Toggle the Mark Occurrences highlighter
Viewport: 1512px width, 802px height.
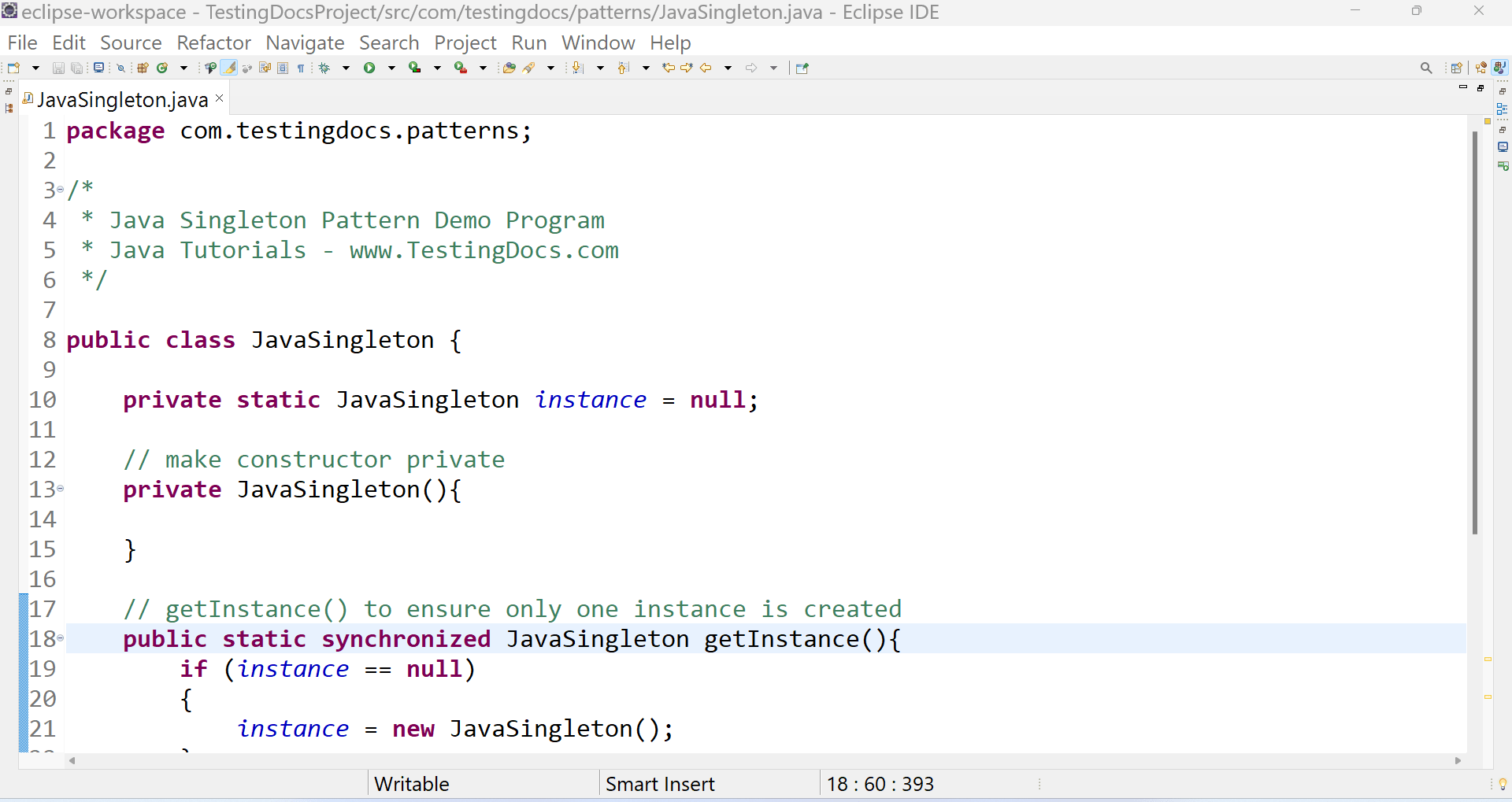[x=229, y=68]
